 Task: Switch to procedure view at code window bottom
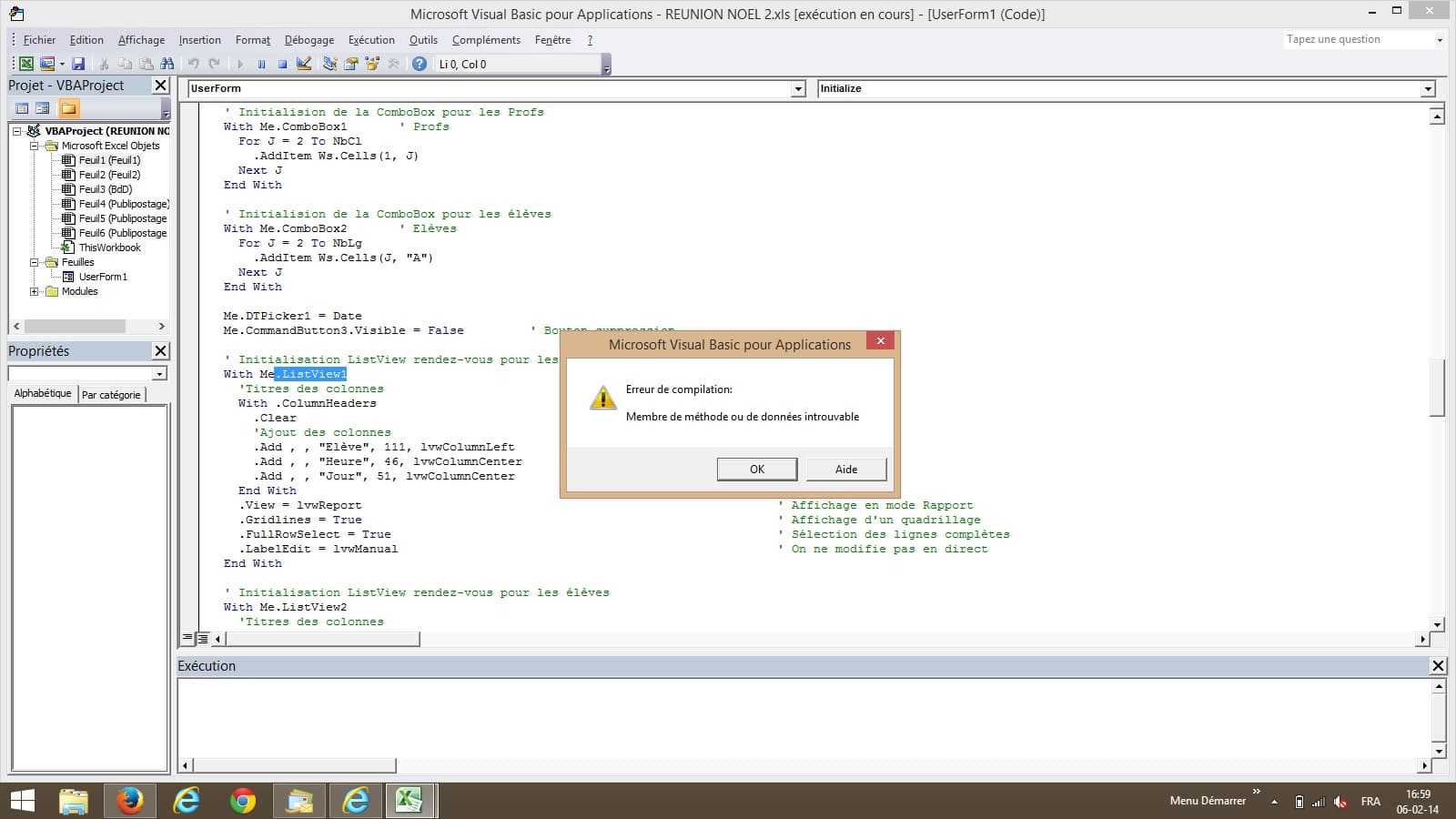click(188, 639)
